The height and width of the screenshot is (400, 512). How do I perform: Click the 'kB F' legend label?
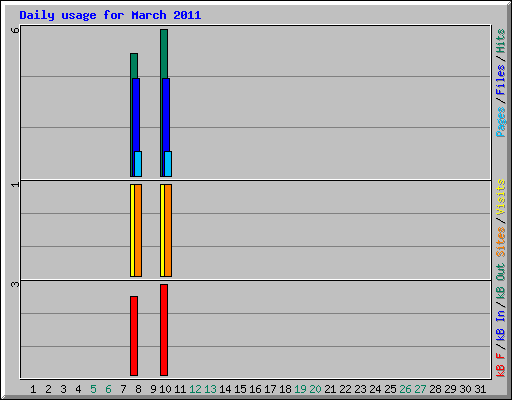pyautogui.click(x=500, y=365)
